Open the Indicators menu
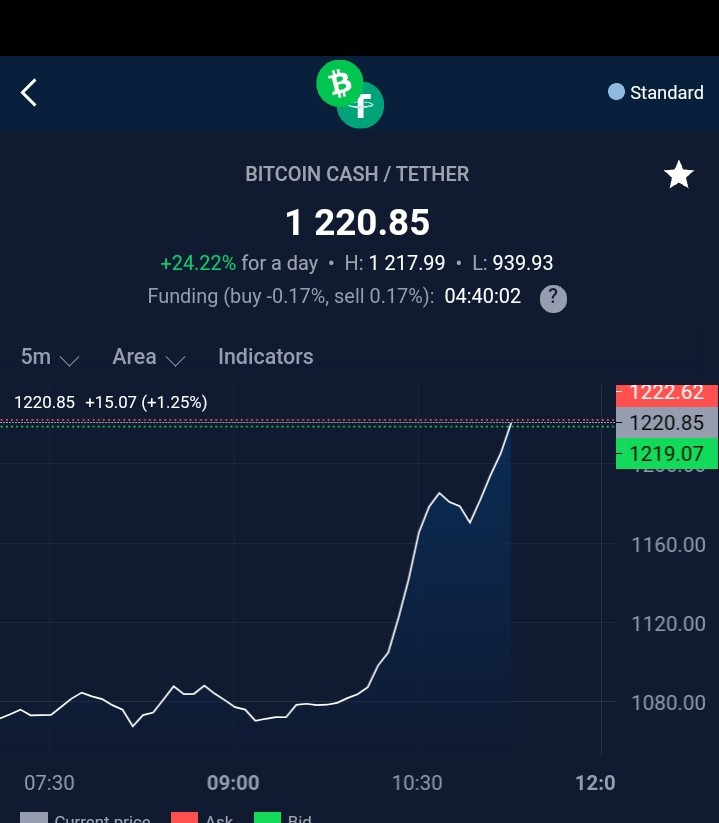Screen dimensions: 719x823 pos(266,357)
